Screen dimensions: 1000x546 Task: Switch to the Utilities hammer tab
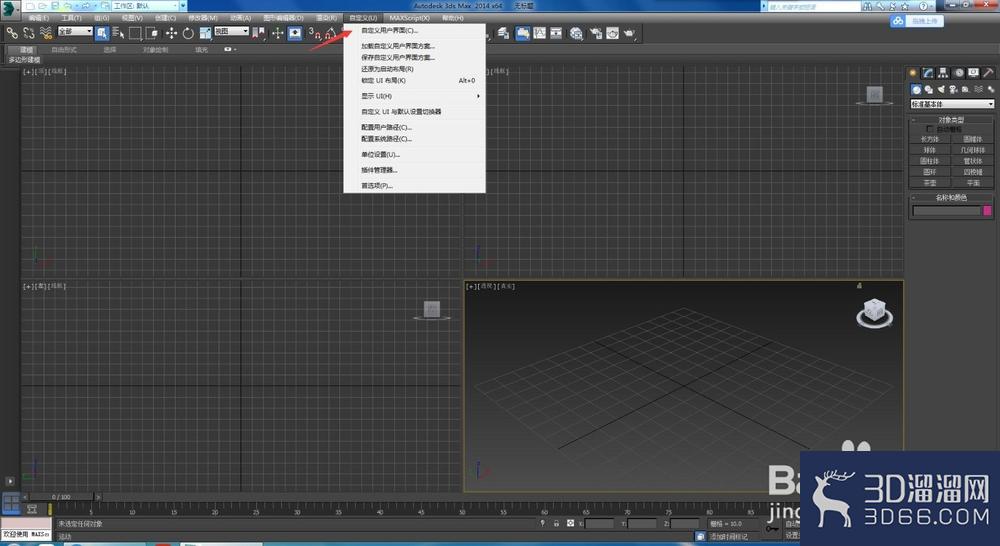pyautogui.click(x=989, y=73)
